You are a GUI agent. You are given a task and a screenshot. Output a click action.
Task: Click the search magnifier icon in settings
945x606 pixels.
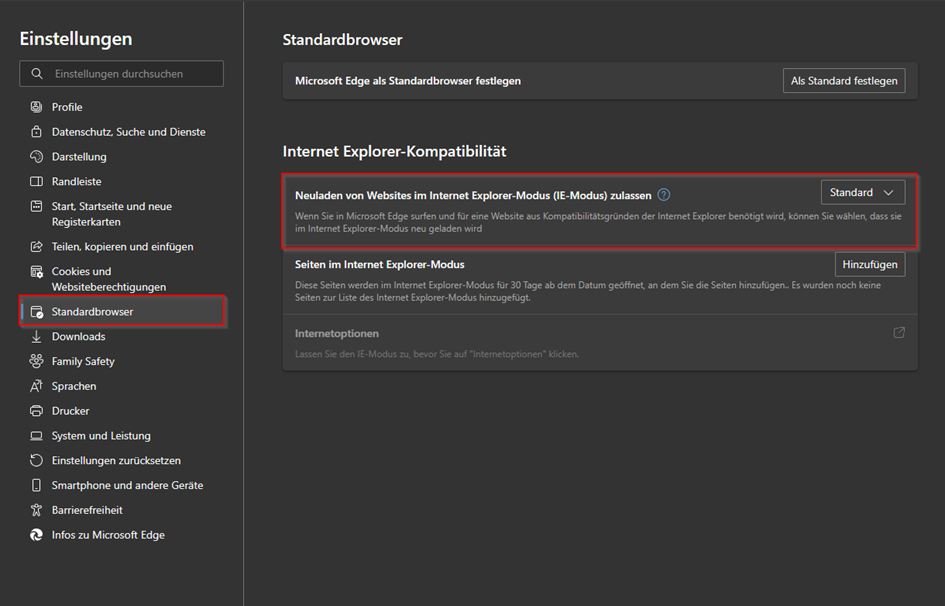tap(37, 73)
